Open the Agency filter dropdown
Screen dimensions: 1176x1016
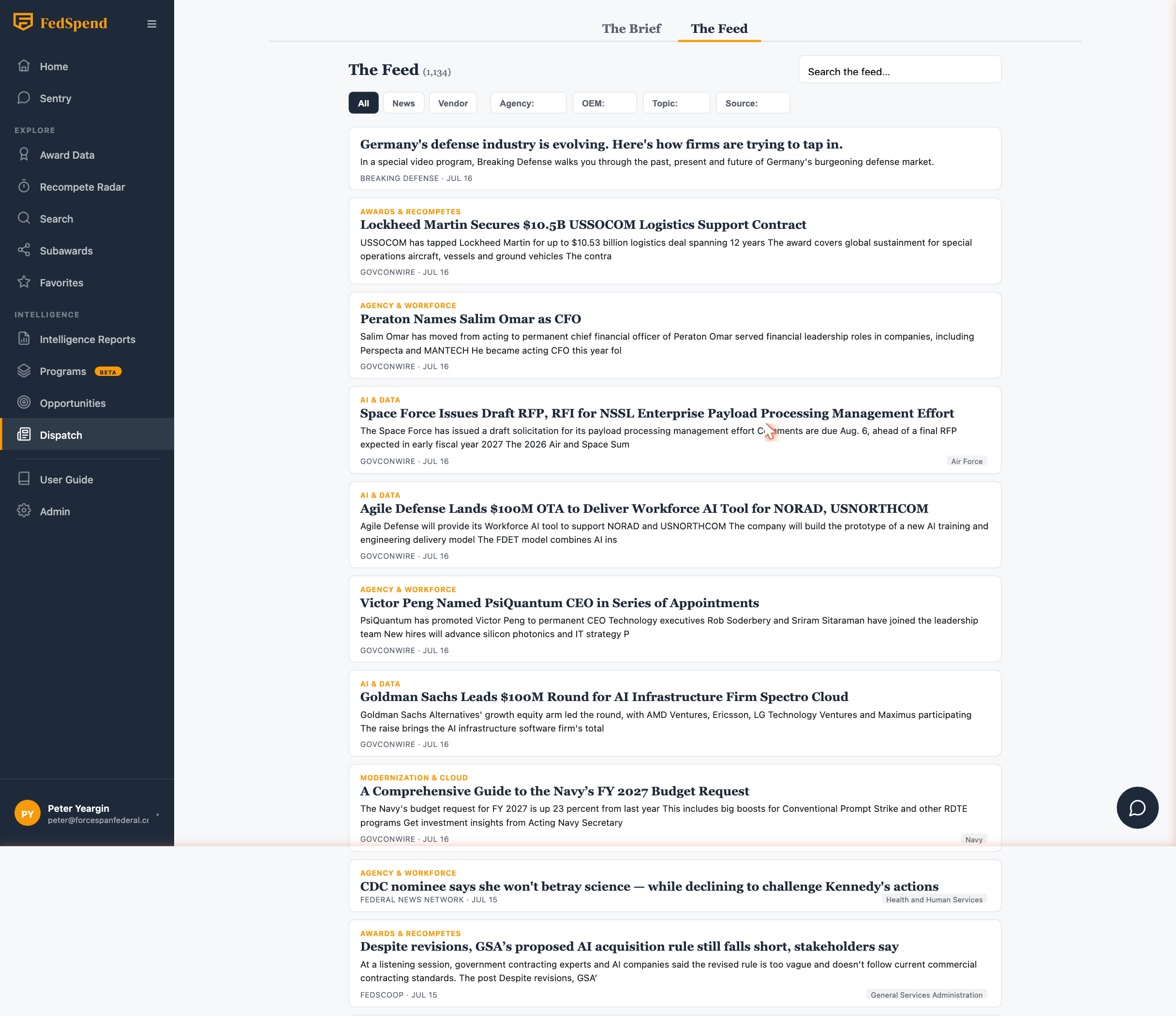(x=528, y=103)
